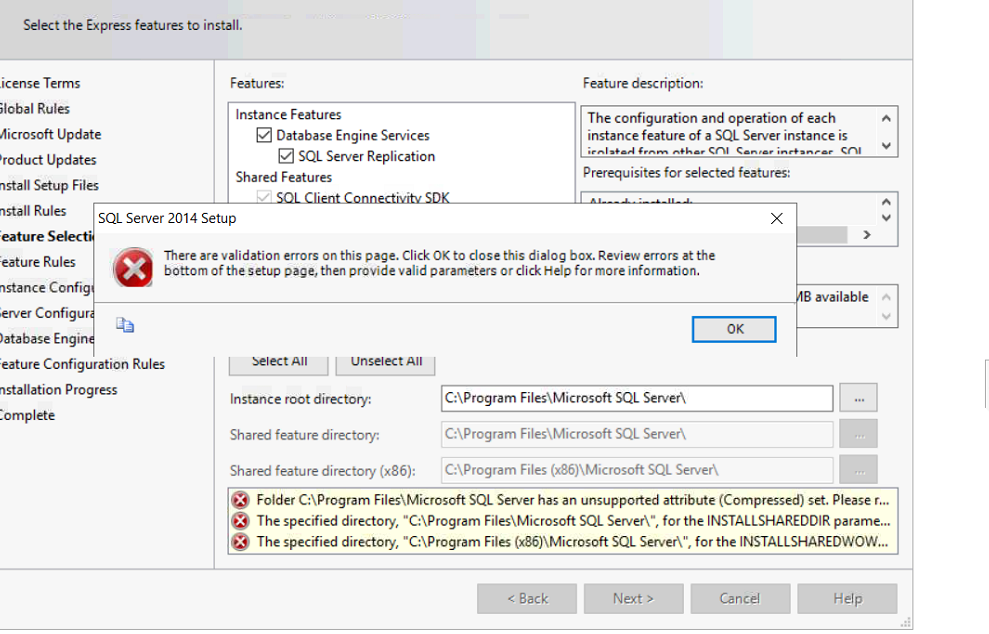Click the Shared Features heading
This screenshot has width=989, height=634.
click(x=284, y=177)
